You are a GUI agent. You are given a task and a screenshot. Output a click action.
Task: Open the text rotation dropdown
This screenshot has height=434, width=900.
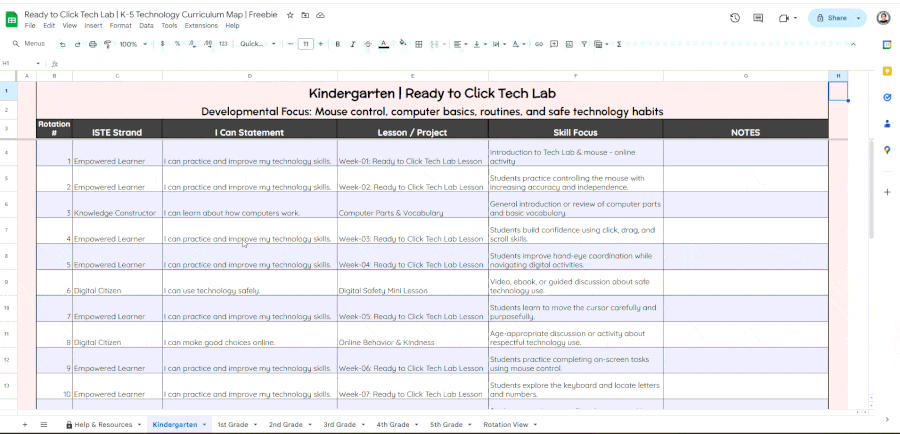pyautogui.click(x=518, y=44)
